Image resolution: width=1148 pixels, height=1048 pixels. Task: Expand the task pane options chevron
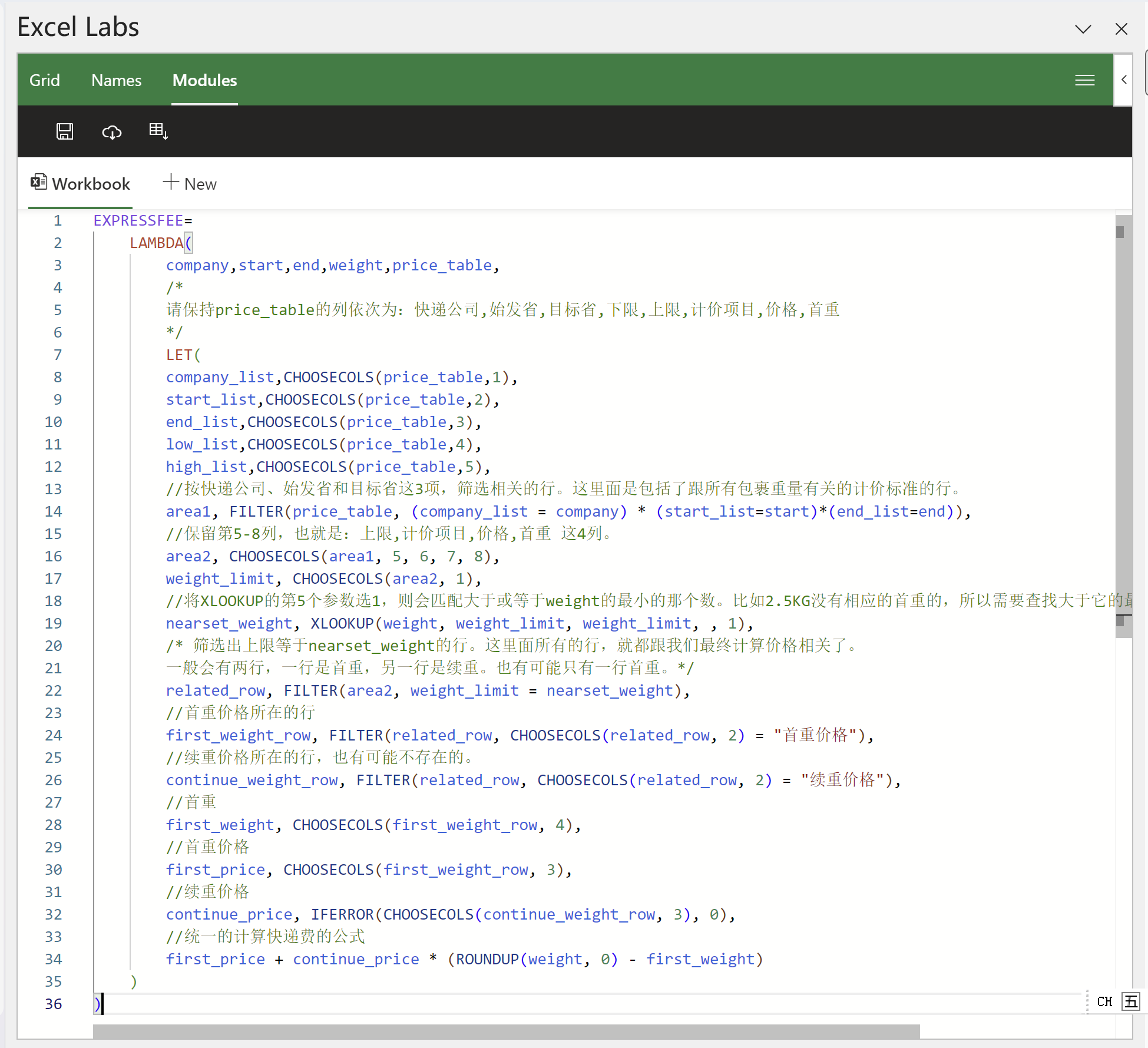[x=1083, y=29]
